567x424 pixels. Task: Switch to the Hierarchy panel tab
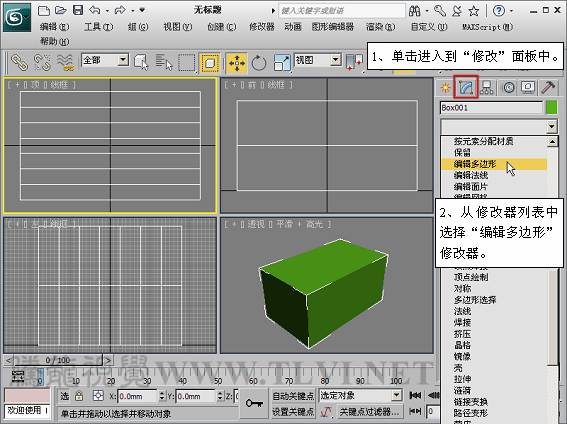tap(487, 87)
